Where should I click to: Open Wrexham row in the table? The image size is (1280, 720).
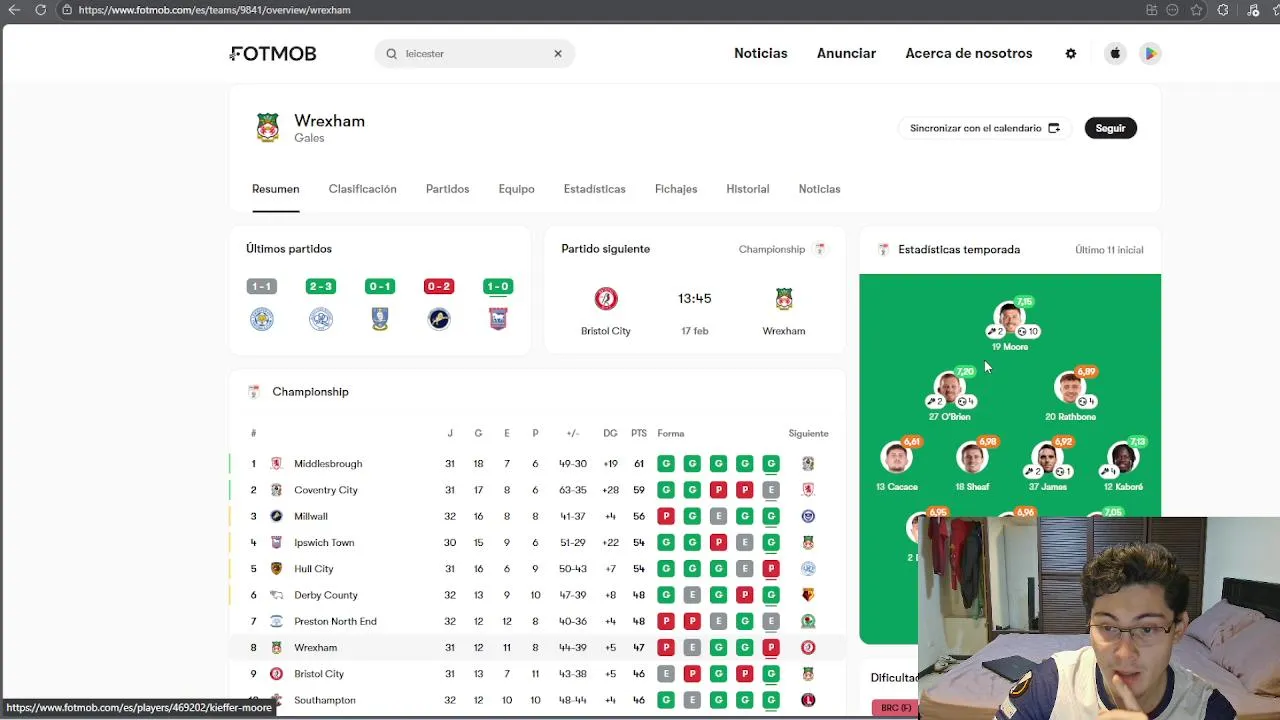(x=538, y=647)
